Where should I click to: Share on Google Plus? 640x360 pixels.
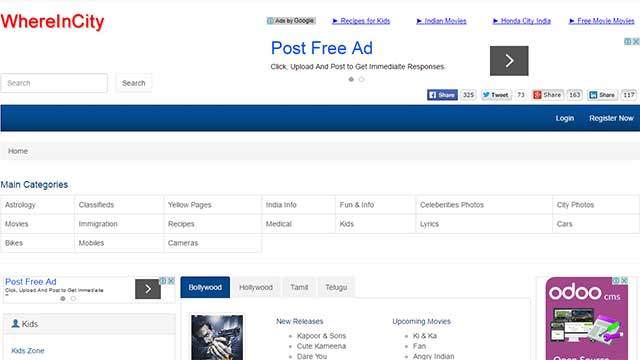coord(548,95)
